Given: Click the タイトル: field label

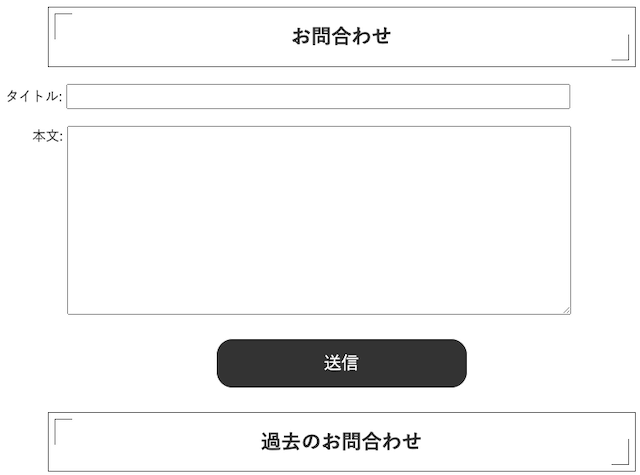Looking at the screenshot, I should (x=34, y=96).
